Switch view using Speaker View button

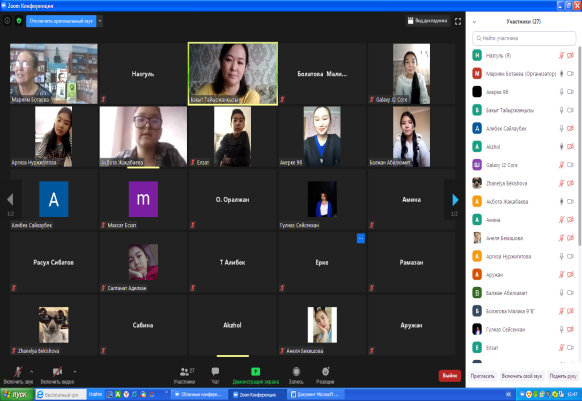click(x=427, y=21)
